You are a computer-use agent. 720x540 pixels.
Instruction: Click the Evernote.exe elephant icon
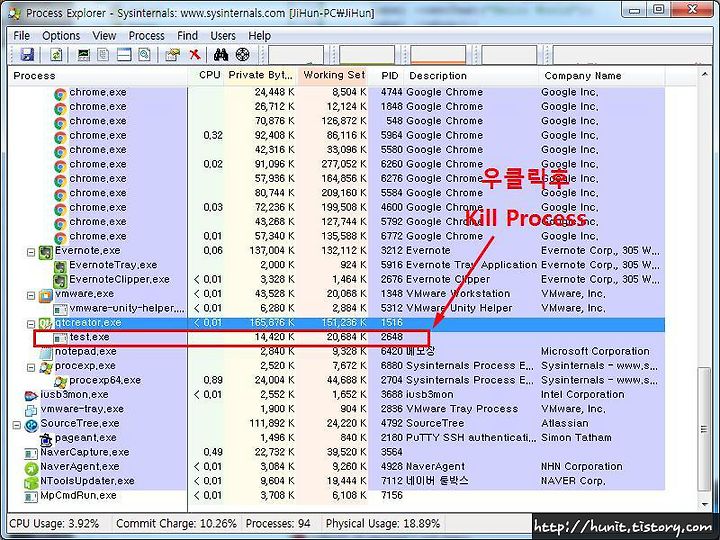45,252
